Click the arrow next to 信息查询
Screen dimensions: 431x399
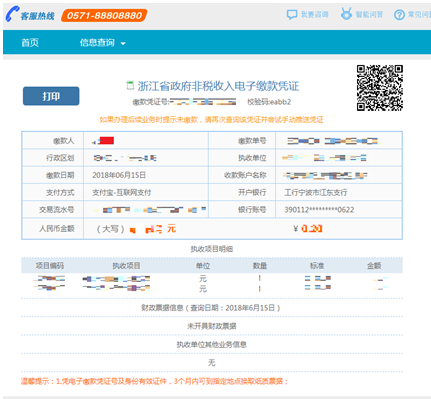coord(123,44)
